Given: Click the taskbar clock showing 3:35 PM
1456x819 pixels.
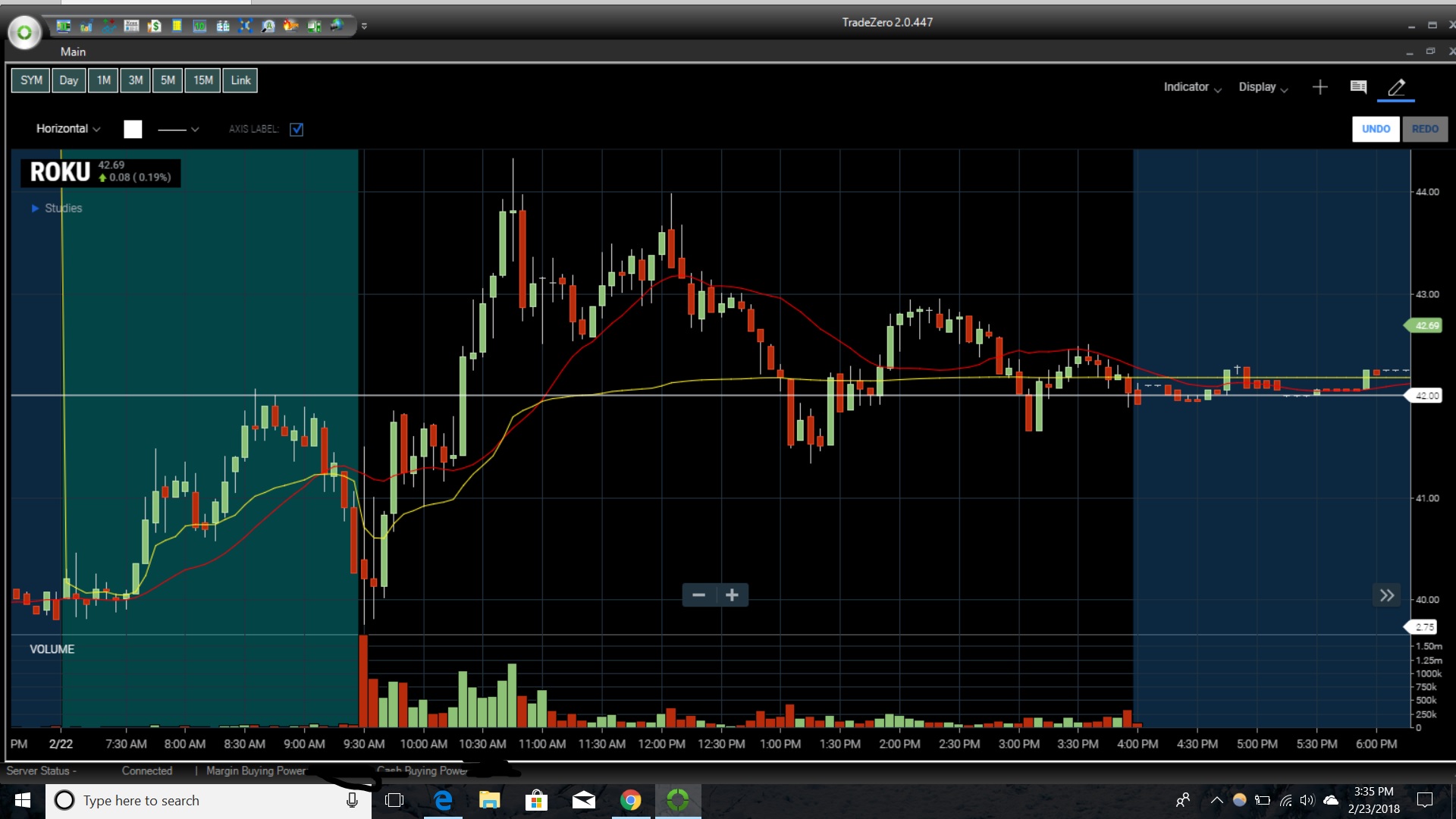Looking at the screenshot, I should click(1373, 801).
